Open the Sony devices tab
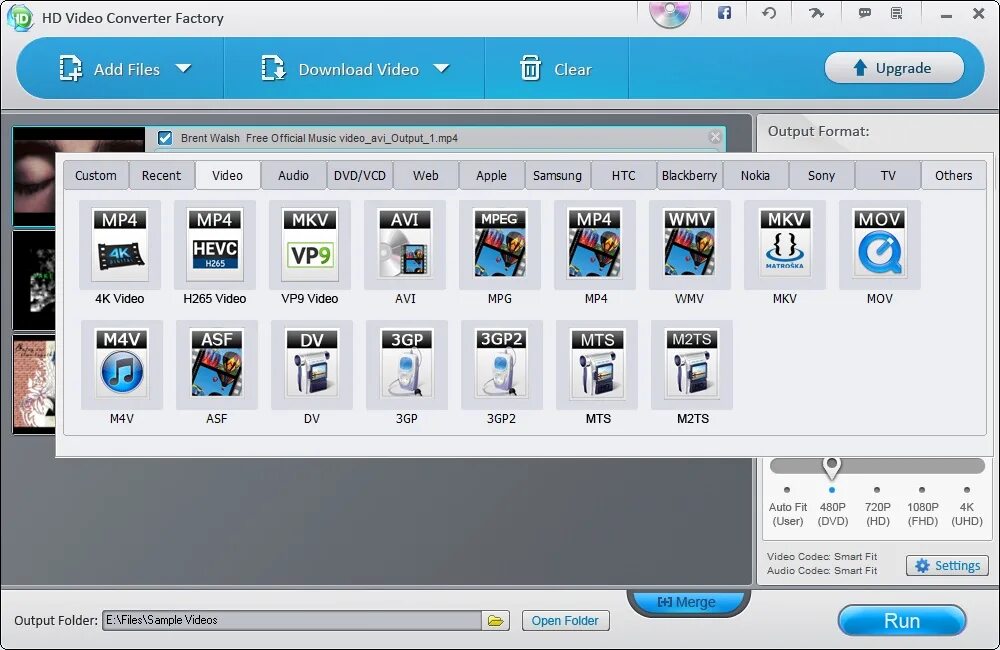 pyautogui.click(x=821, y=175)
